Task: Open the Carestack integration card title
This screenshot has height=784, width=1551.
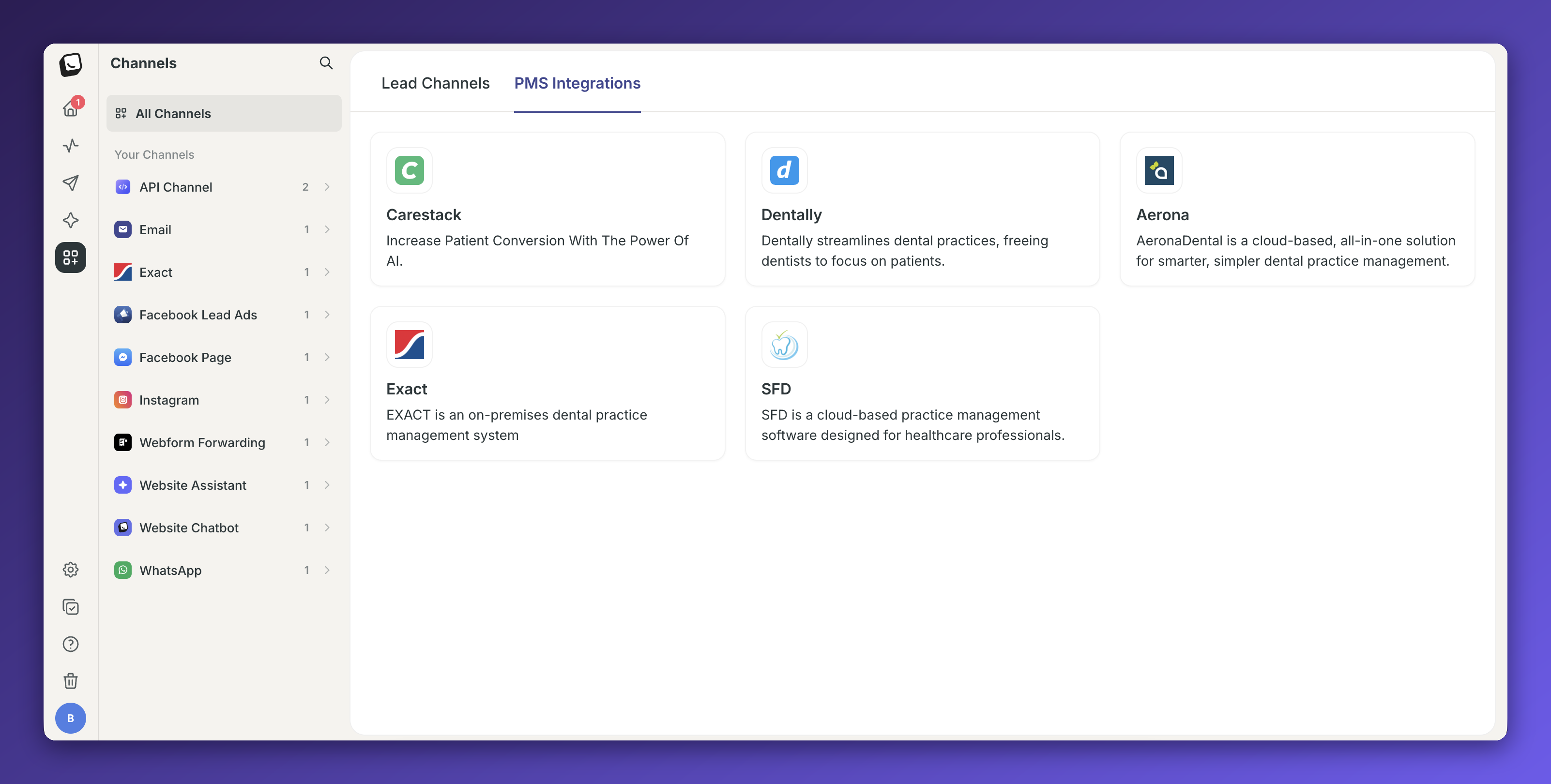Action: (423, 215)
